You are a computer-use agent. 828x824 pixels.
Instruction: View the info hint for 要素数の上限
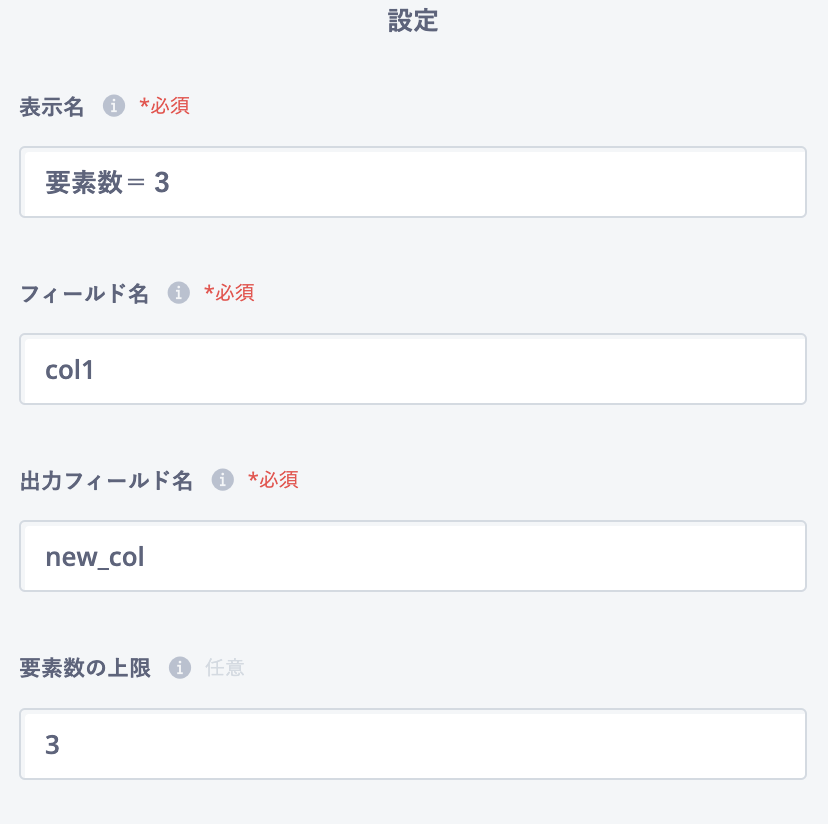(x=180, y=668)
